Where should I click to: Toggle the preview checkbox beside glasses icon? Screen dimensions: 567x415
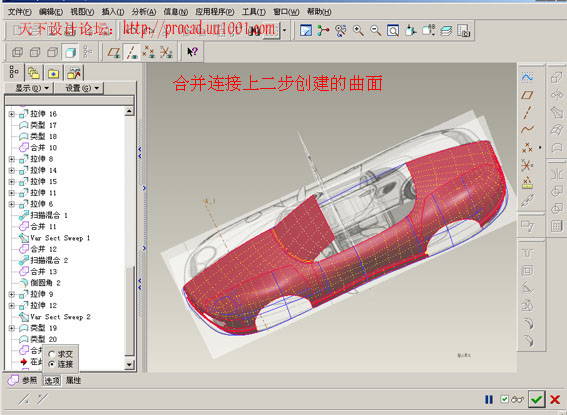coord(504,399)
